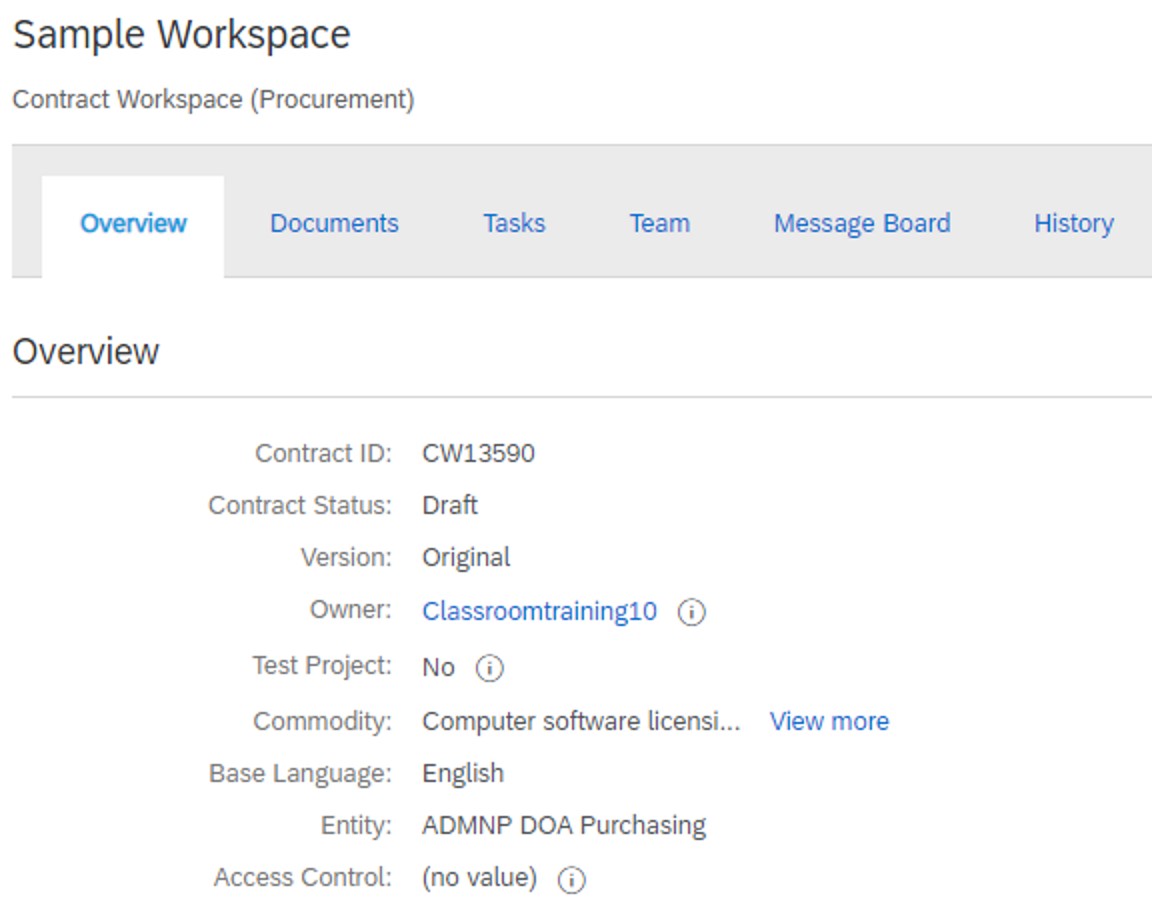This screenshot has height=908, width=1152.
Task: Click Entity value ADMNP DOA Purchasing
Action: (x=564, y=826)
